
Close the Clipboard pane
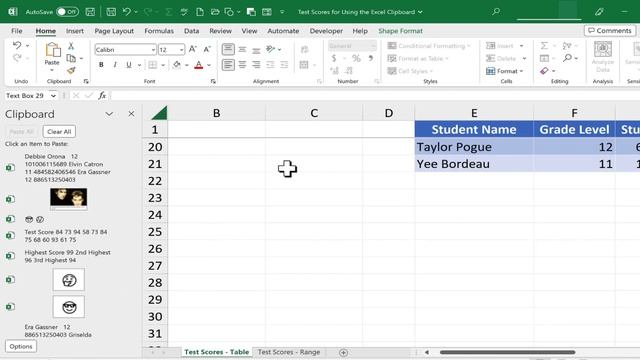131,114
